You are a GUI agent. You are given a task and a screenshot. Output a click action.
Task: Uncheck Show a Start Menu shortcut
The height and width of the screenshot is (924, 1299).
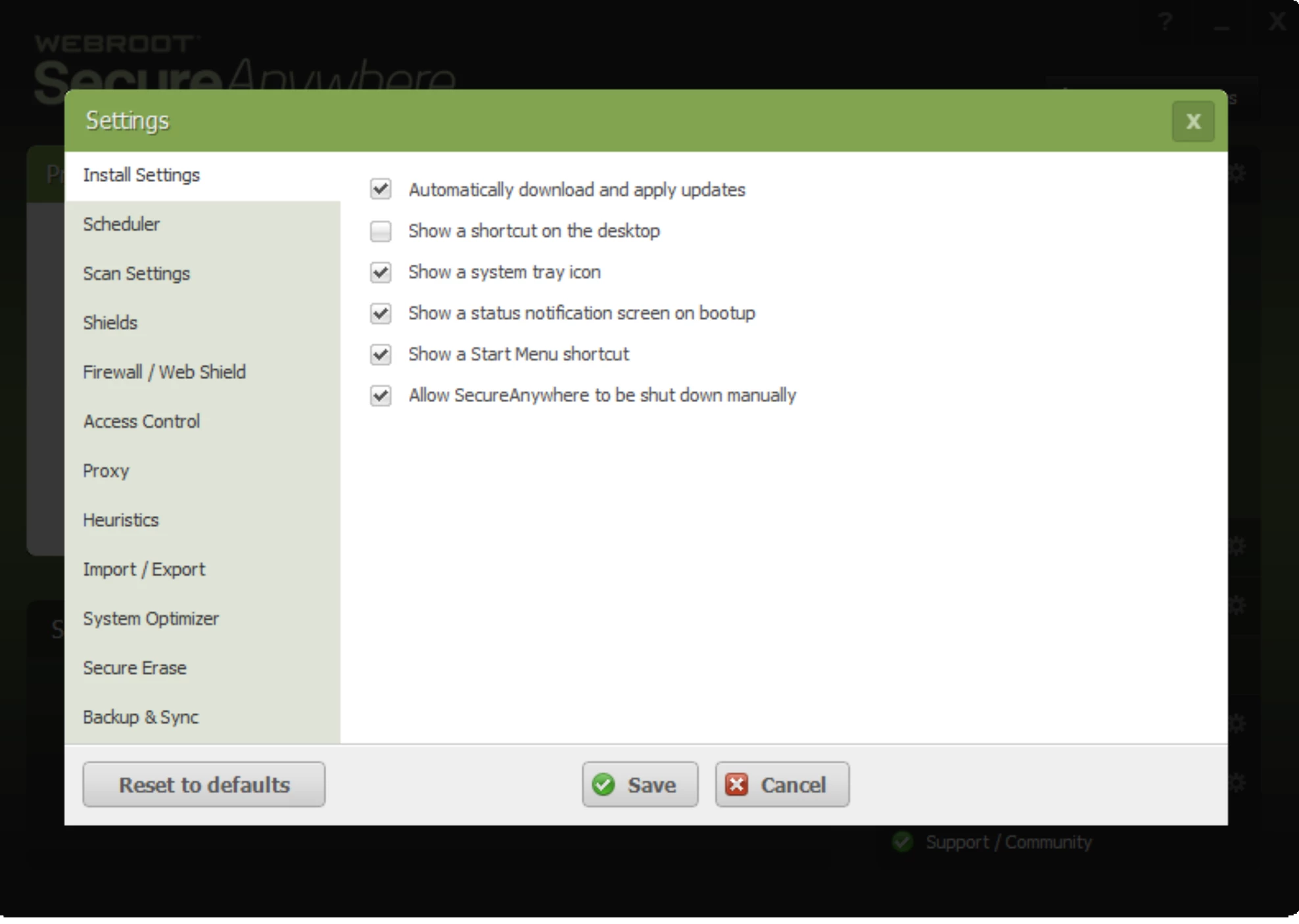pos(382,354)
